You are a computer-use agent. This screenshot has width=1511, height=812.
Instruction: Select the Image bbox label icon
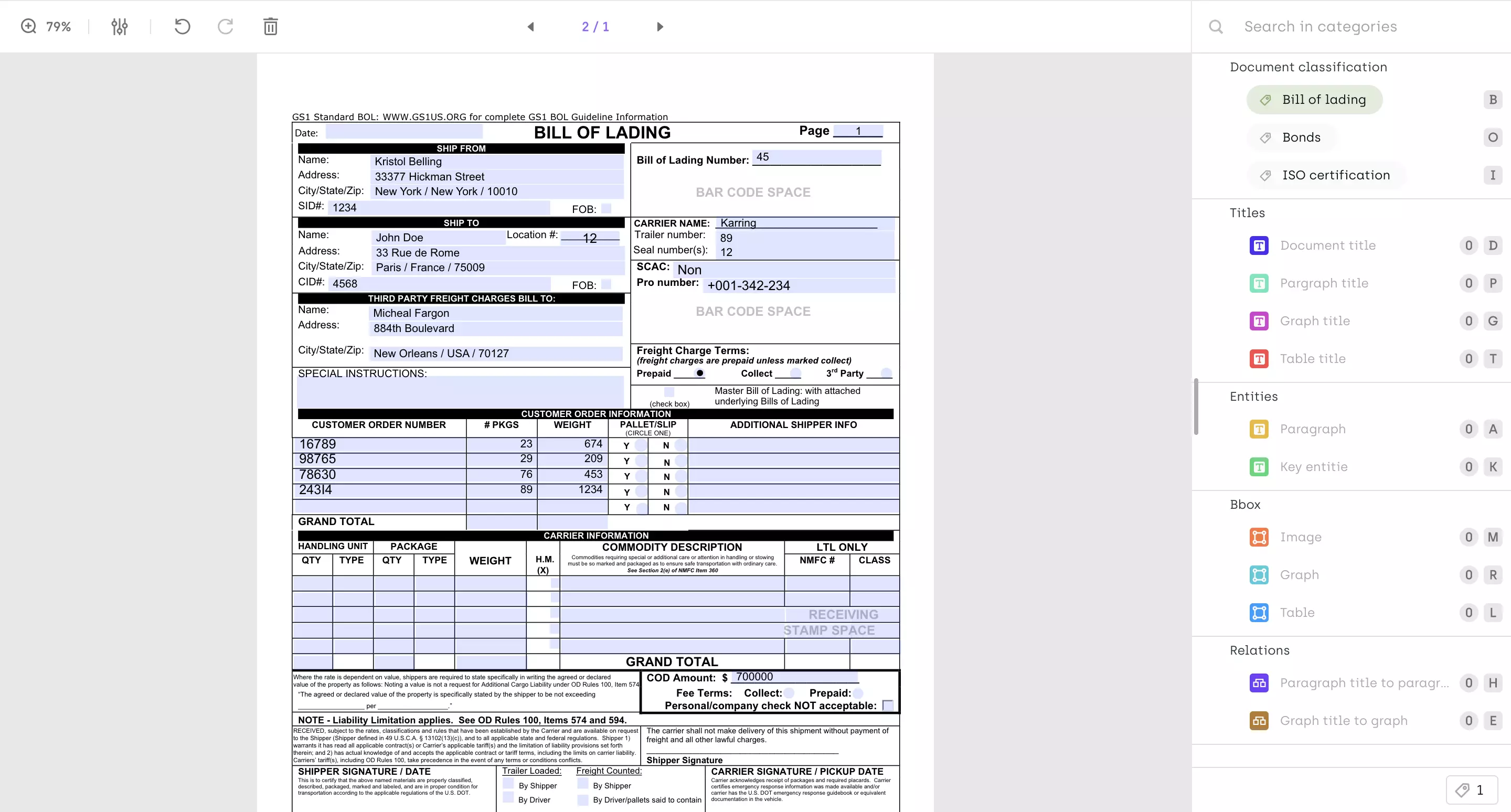[1259, 537]
